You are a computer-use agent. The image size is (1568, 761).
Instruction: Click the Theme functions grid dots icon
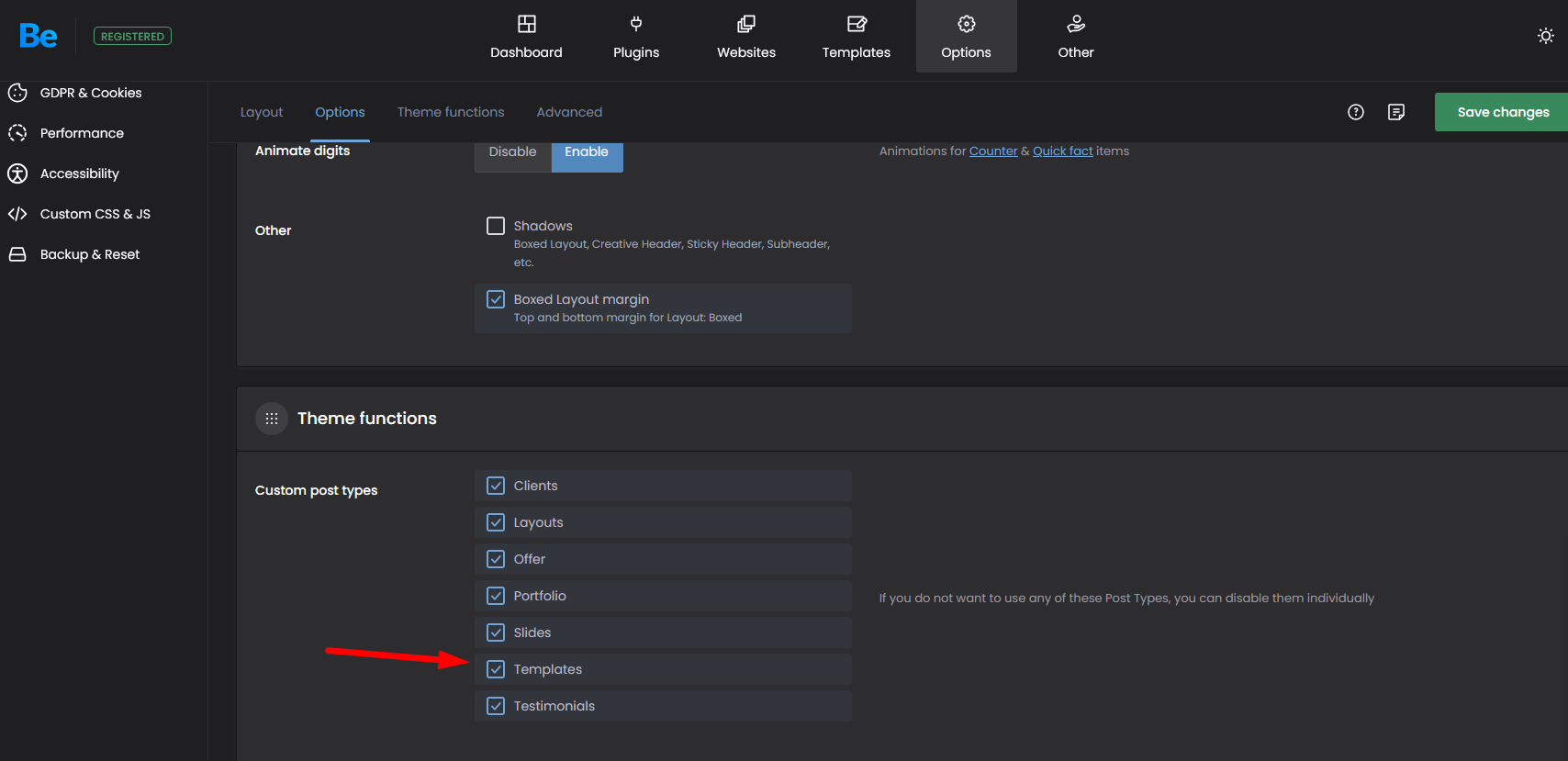tap(272, 419)
